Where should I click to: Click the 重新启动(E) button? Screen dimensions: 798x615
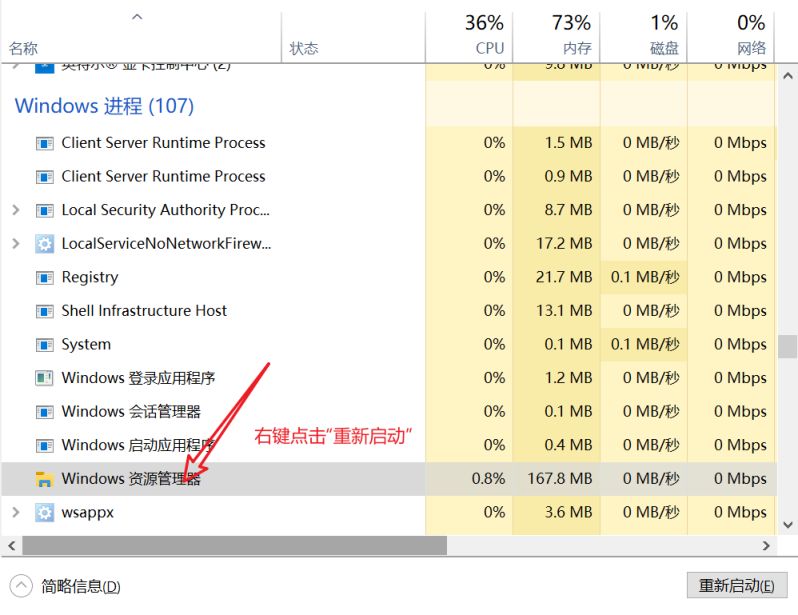[736, 585]
